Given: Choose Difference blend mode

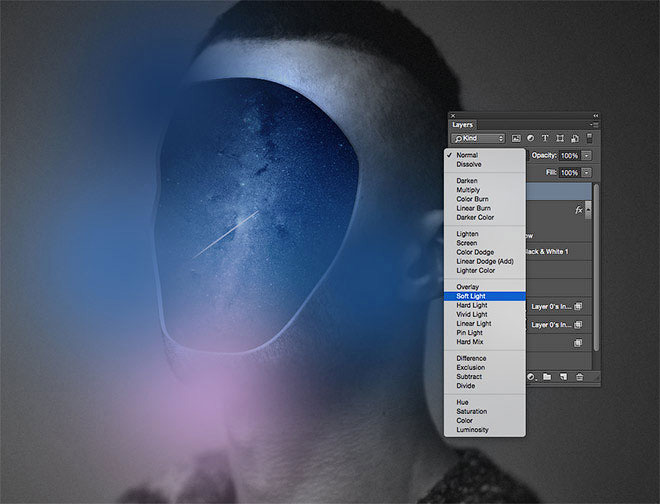Looking at the screenshot, I should (x=485, y=358).
